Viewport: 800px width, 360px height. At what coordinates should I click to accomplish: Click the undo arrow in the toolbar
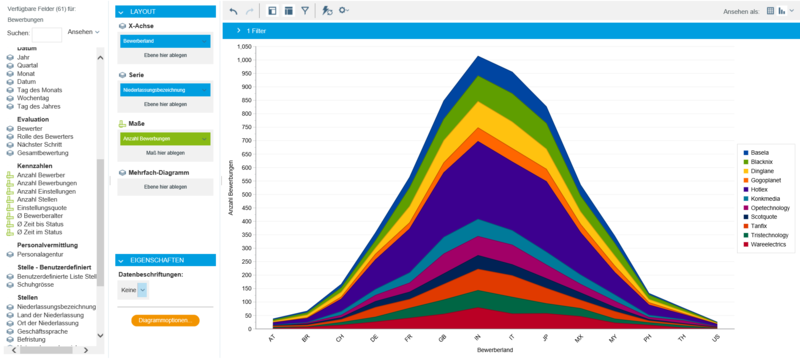pyautogui.click(x=234, y=10)
